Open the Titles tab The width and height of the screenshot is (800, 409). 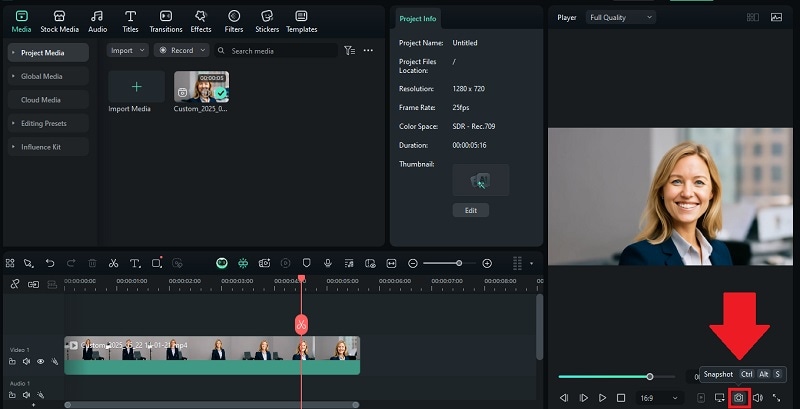(x=131, y=22)
